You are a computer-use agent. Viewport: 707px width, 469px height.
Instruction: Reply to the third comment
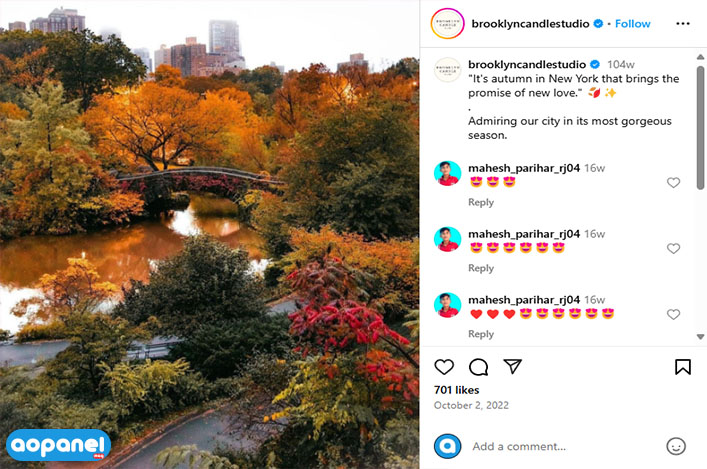pyautogui.click(x=481, y=334)
